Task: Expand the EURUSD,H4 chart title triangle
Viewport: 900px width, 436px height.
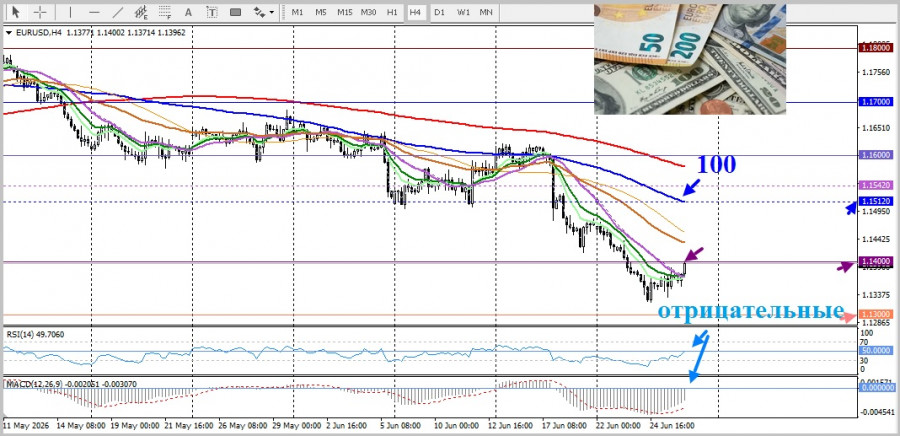Action: coord(9,33)
